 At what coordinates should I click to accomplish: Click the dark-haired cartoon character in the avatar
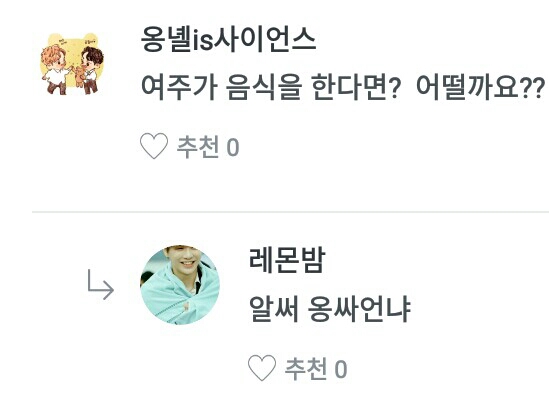tap(91, 69)
